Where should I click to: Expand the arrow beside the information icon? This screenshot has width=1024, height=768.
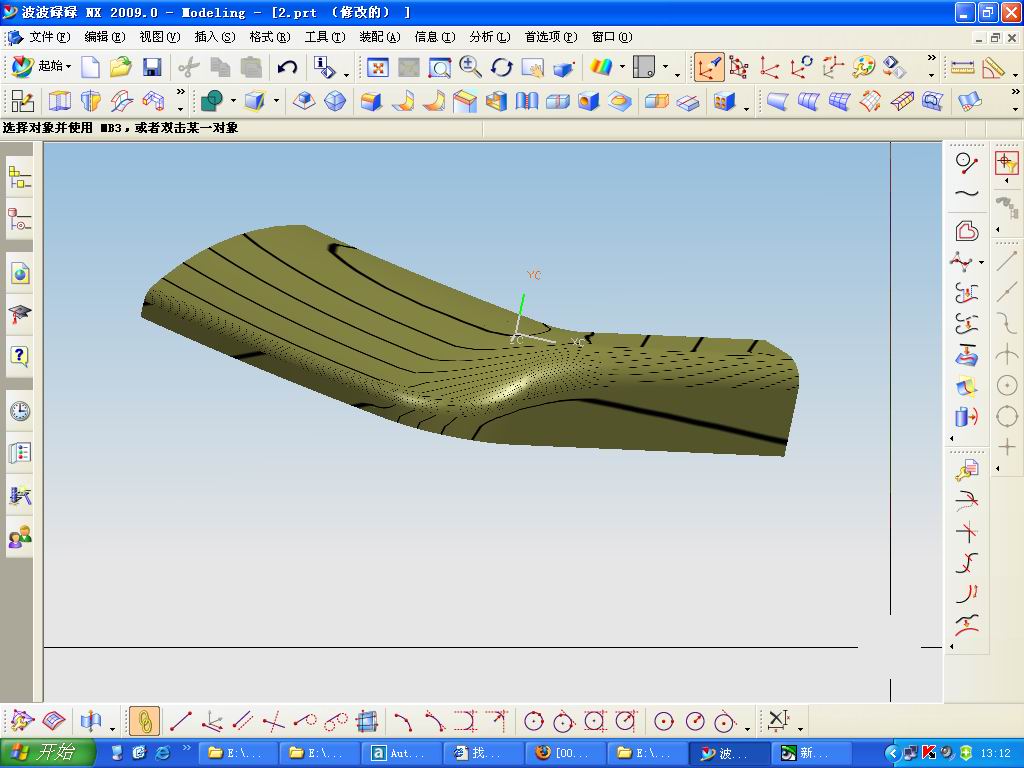coord(346,74)
